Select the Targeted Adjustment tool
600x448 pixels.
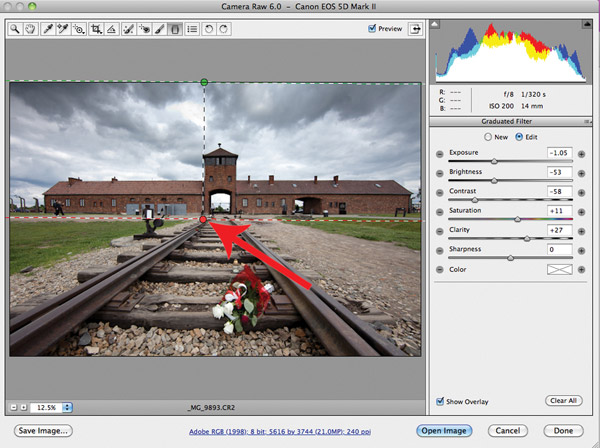78,29
